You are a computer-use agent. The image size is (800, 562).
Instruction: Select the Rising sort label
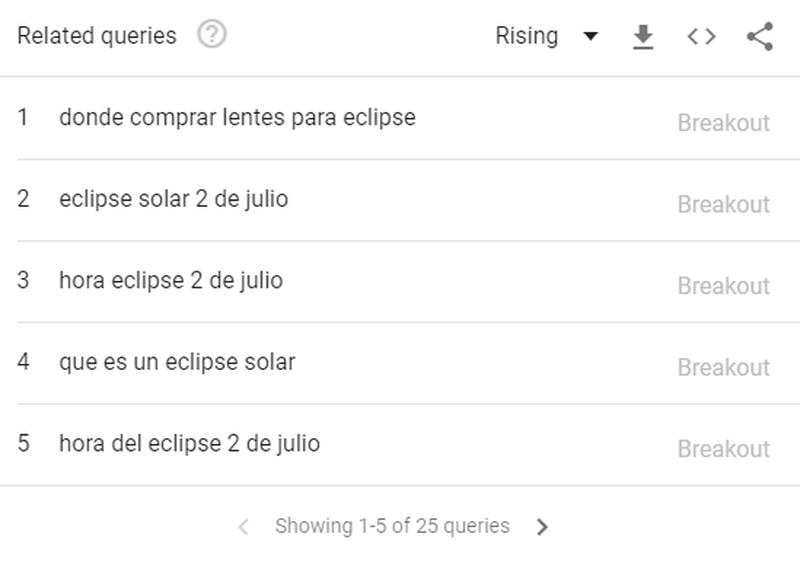click(527, 36)
